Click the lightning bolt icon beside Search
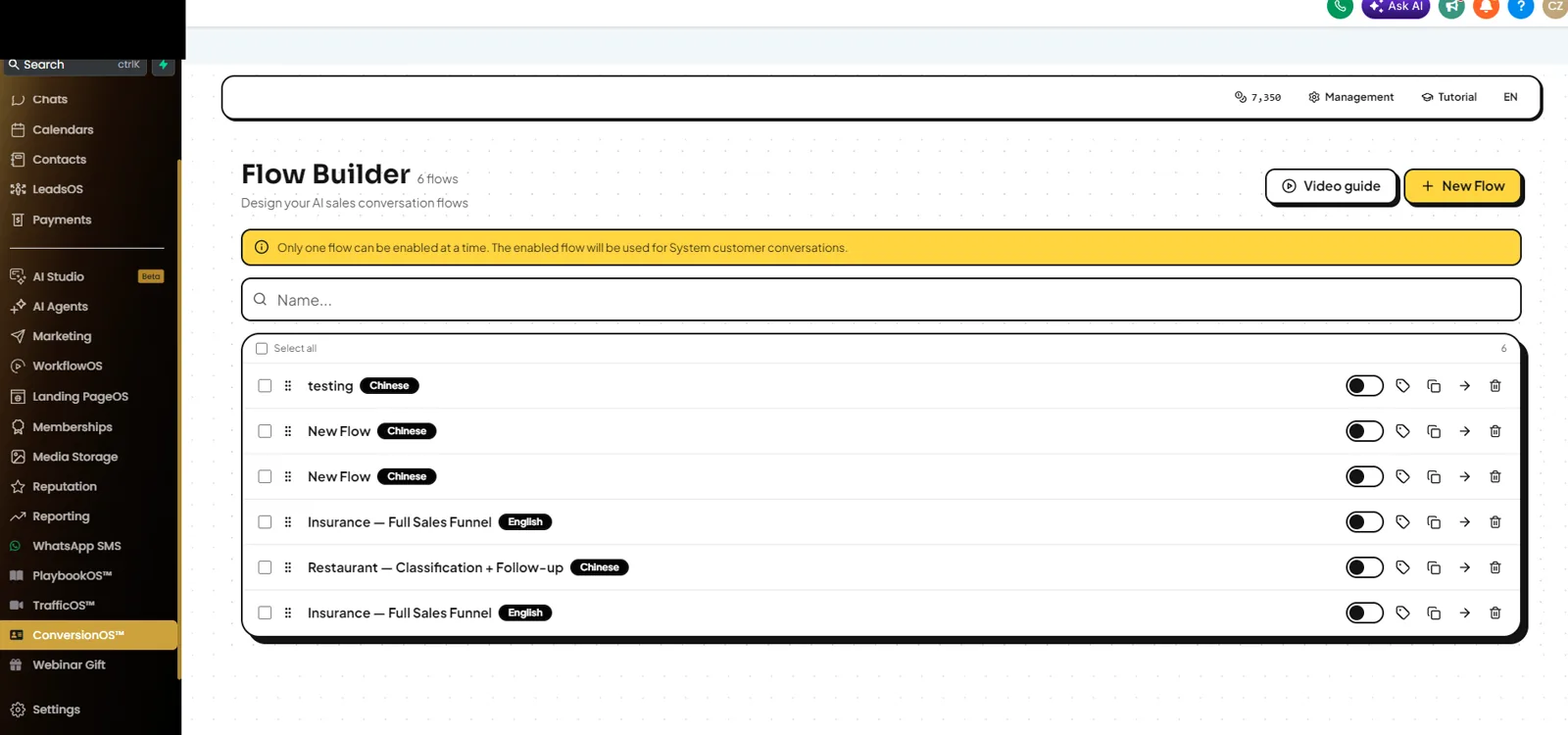1568x735 pixels. point(164,65)
